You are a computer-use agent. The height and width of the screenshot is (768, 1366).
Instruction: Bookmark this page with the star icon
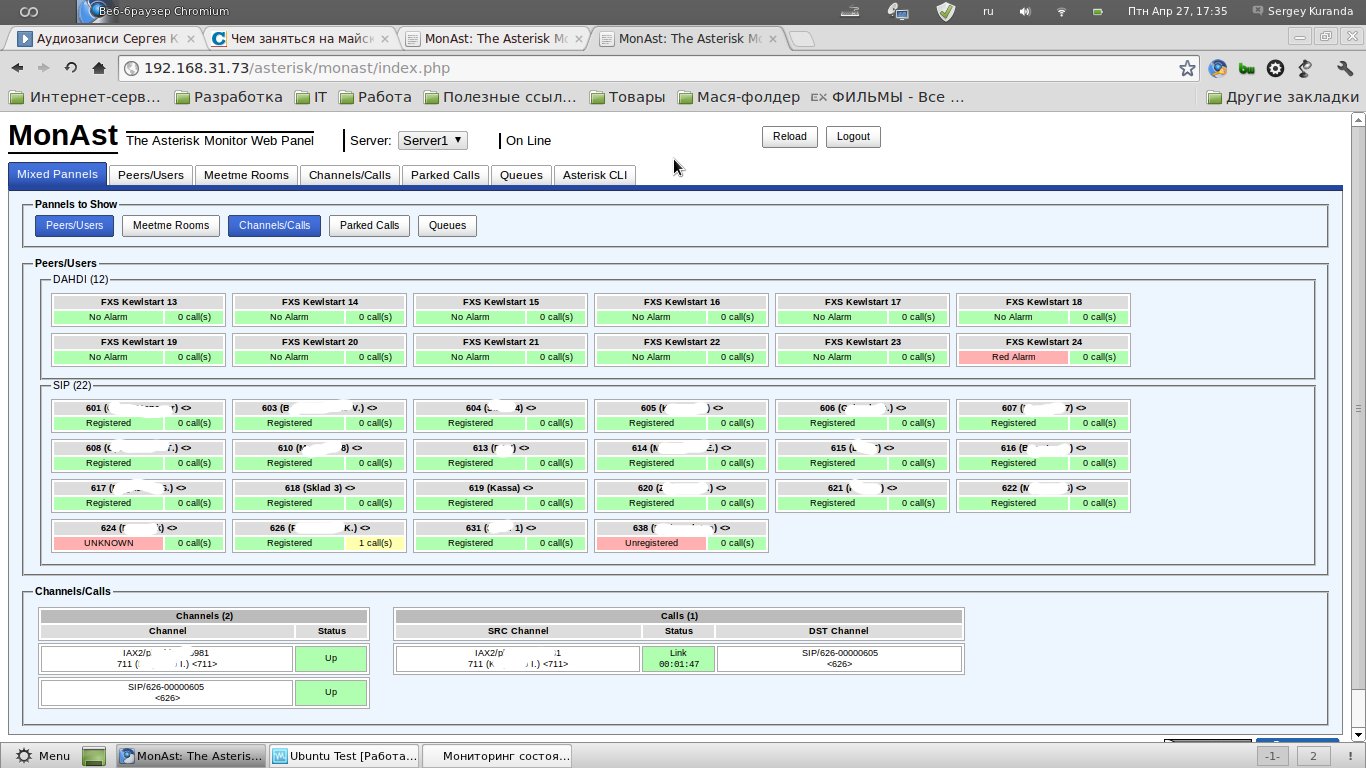tap(1187, 69)
